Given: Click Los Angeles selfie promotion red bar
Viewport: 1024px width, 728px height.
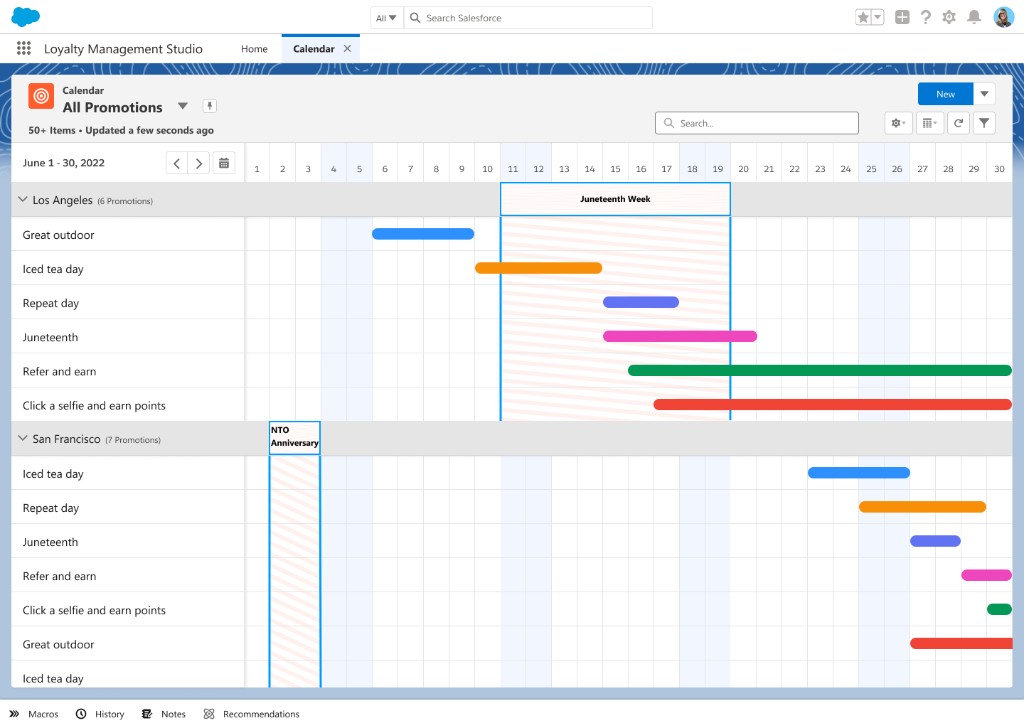Looking at the screenshot, I should (833, 404).
